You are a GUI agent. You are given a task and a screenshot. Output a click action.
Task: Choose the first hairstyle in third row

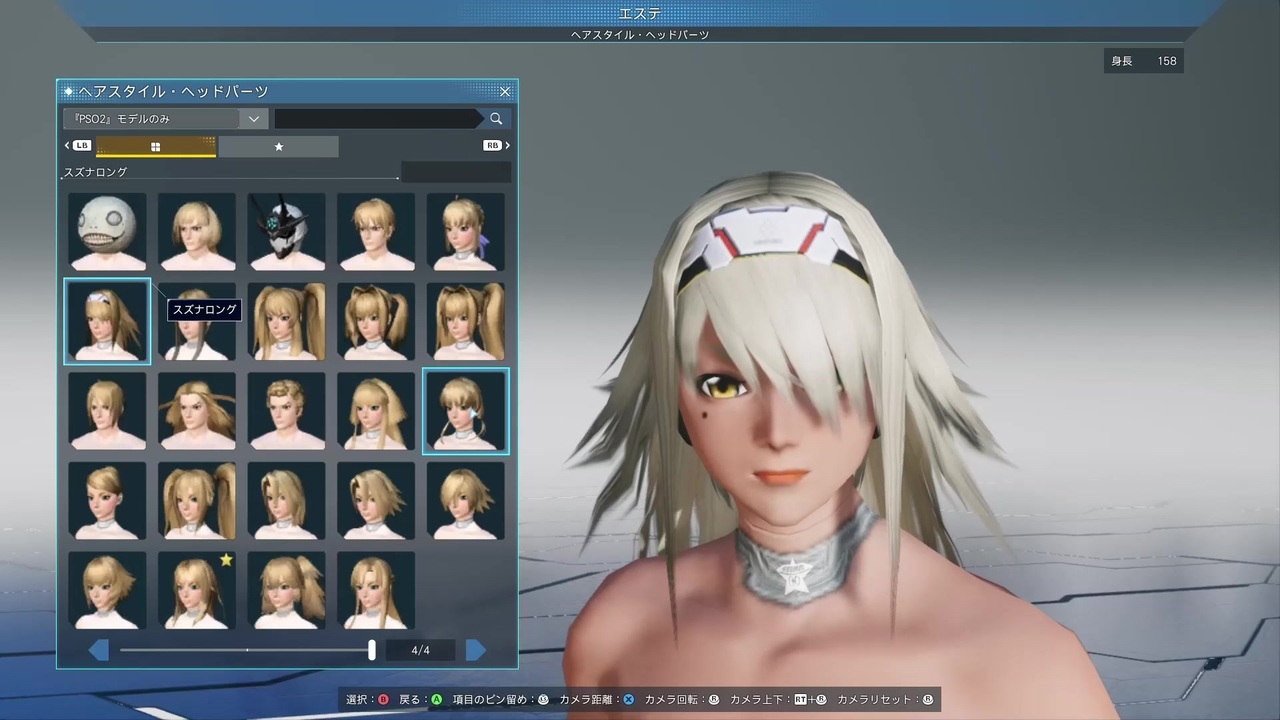(x=107, y=411)
